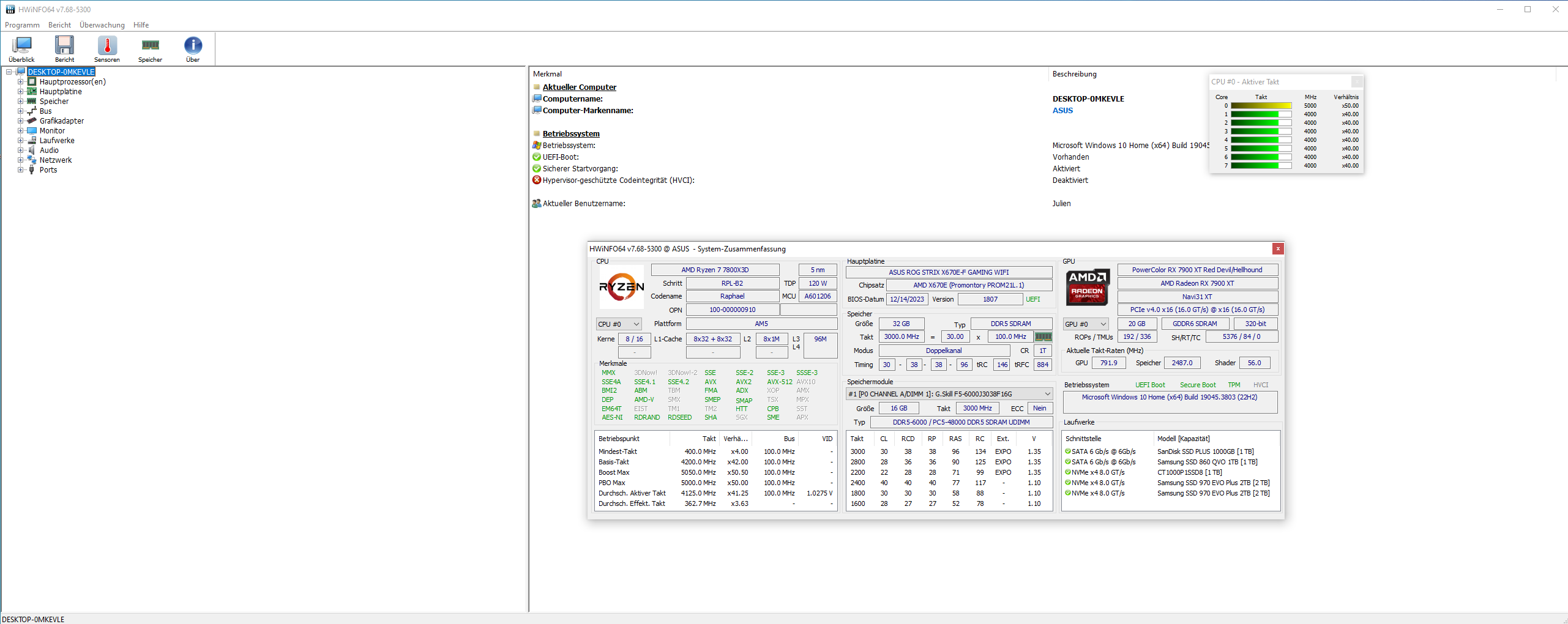
Task: Select the Netzwerk tree item
Action: coord(56,160)
